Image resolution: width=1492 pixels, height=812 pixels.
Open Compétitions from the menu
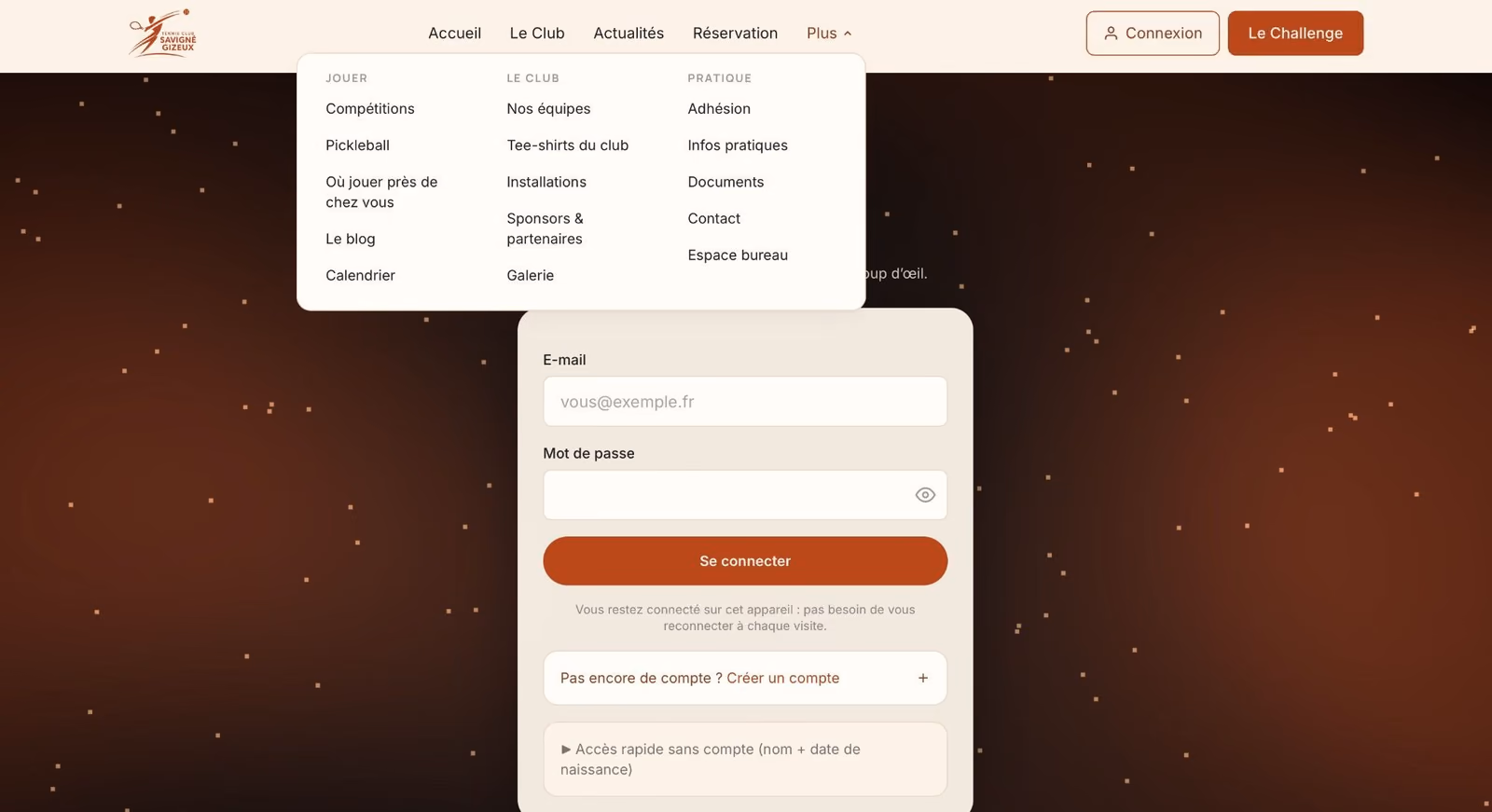(370, 109)
